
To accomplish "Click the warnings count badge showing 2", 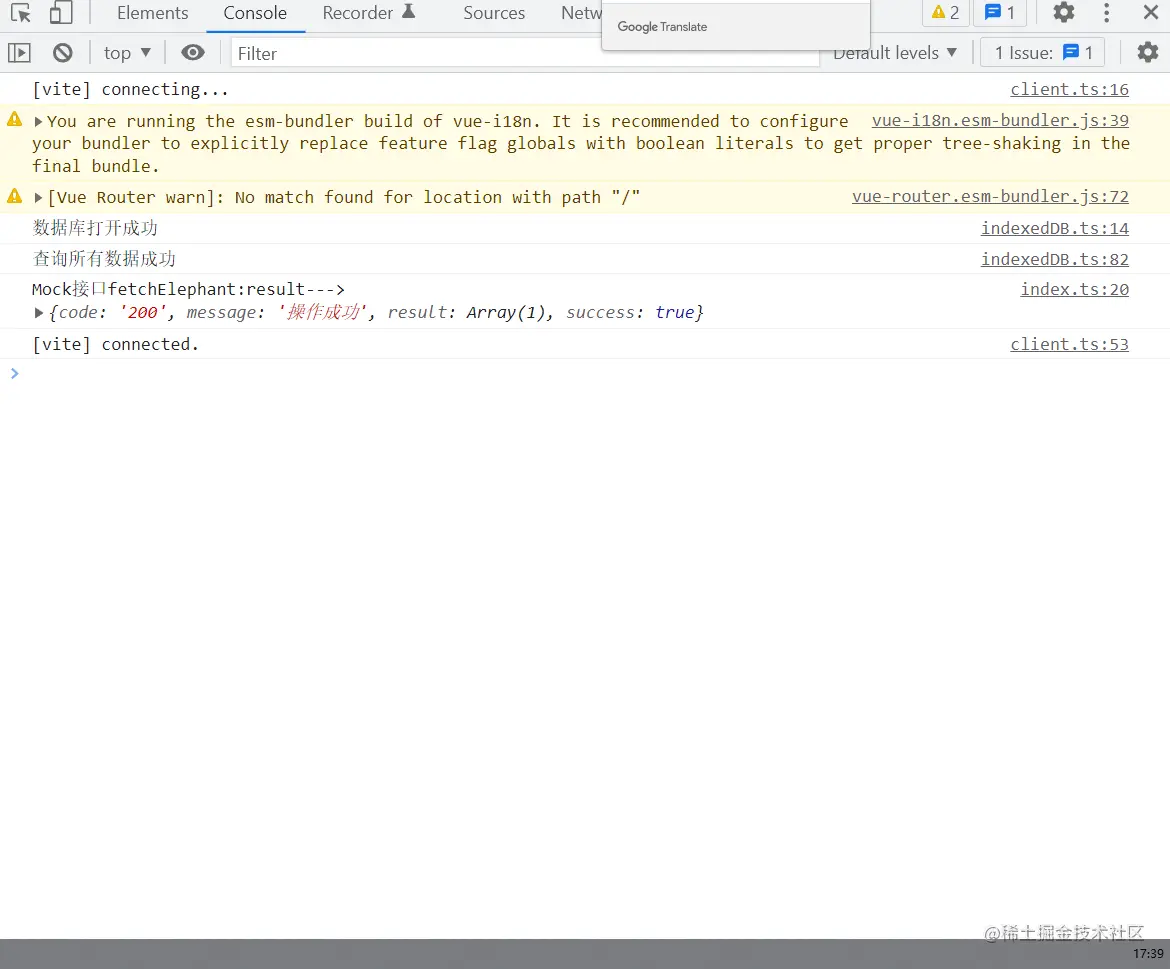I will pyautogui.click(x=945, y=13).
